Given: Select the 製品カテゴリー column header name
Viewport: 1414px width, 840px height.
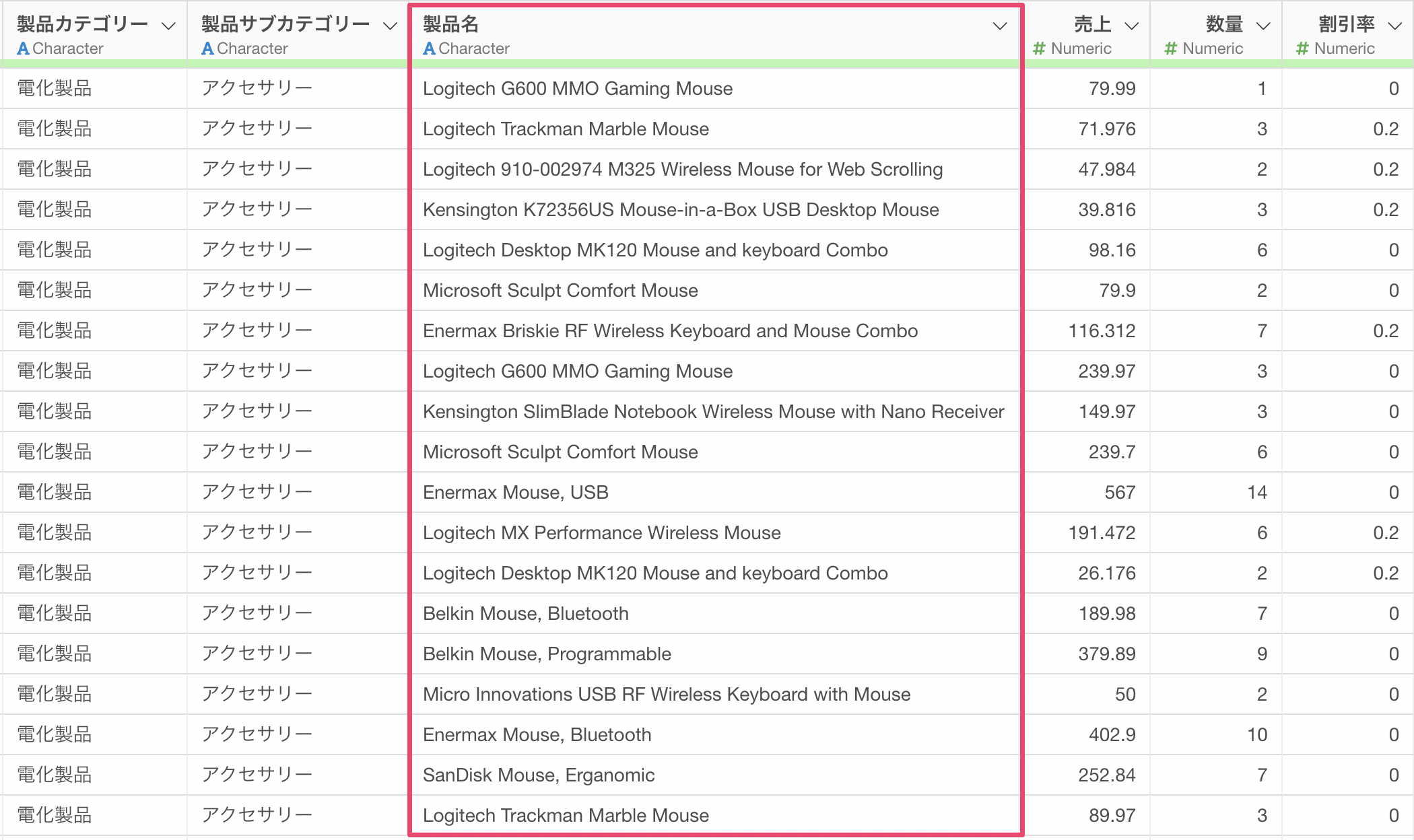Looking at the screenshot, I should (x=82, y=24).
